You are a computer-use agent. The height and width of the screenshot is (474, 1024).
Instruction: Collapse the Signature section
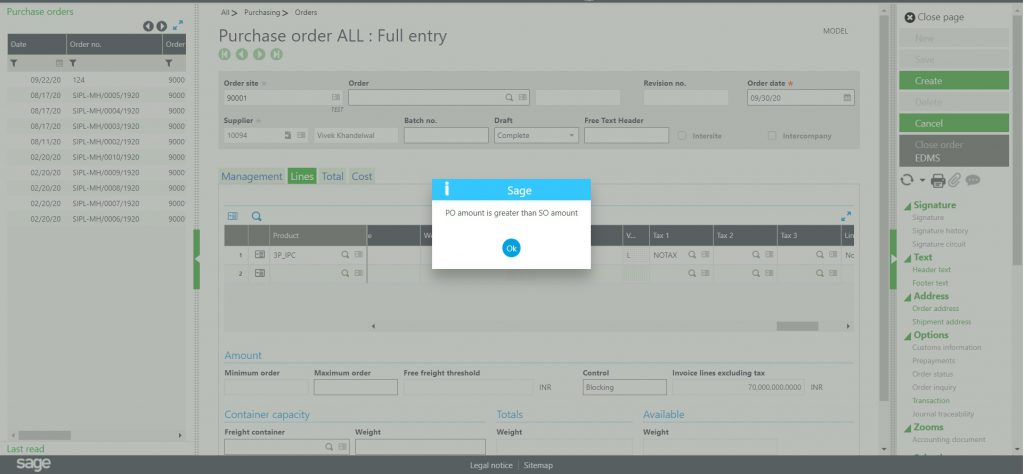908,206
